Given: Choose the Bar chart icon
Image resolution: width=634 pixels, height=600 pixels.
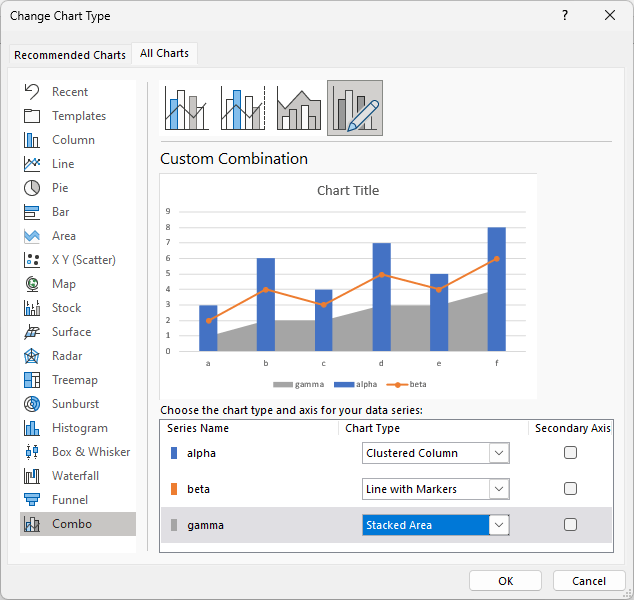Looking at the screenshot, I should pos(32,212).
